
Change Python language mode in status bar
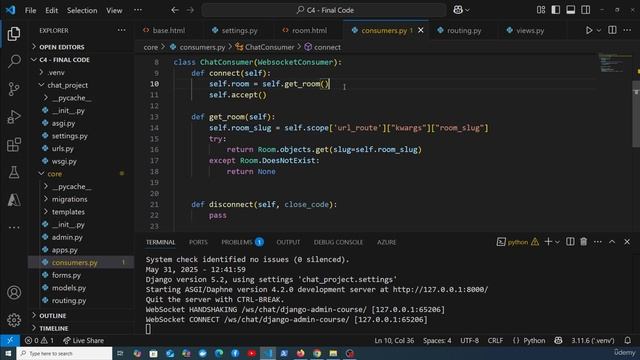[534, 340]
